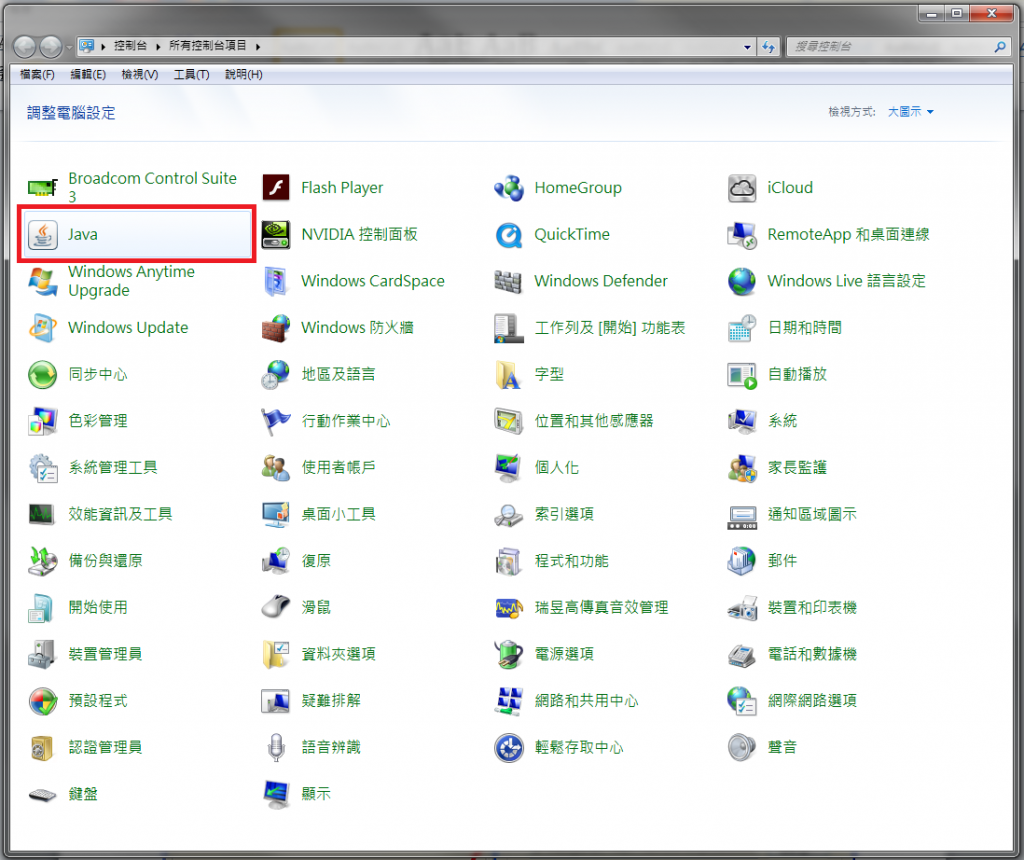Open the 認證管理員 icon
This screenshot has width=1024, height=860.
42,748
